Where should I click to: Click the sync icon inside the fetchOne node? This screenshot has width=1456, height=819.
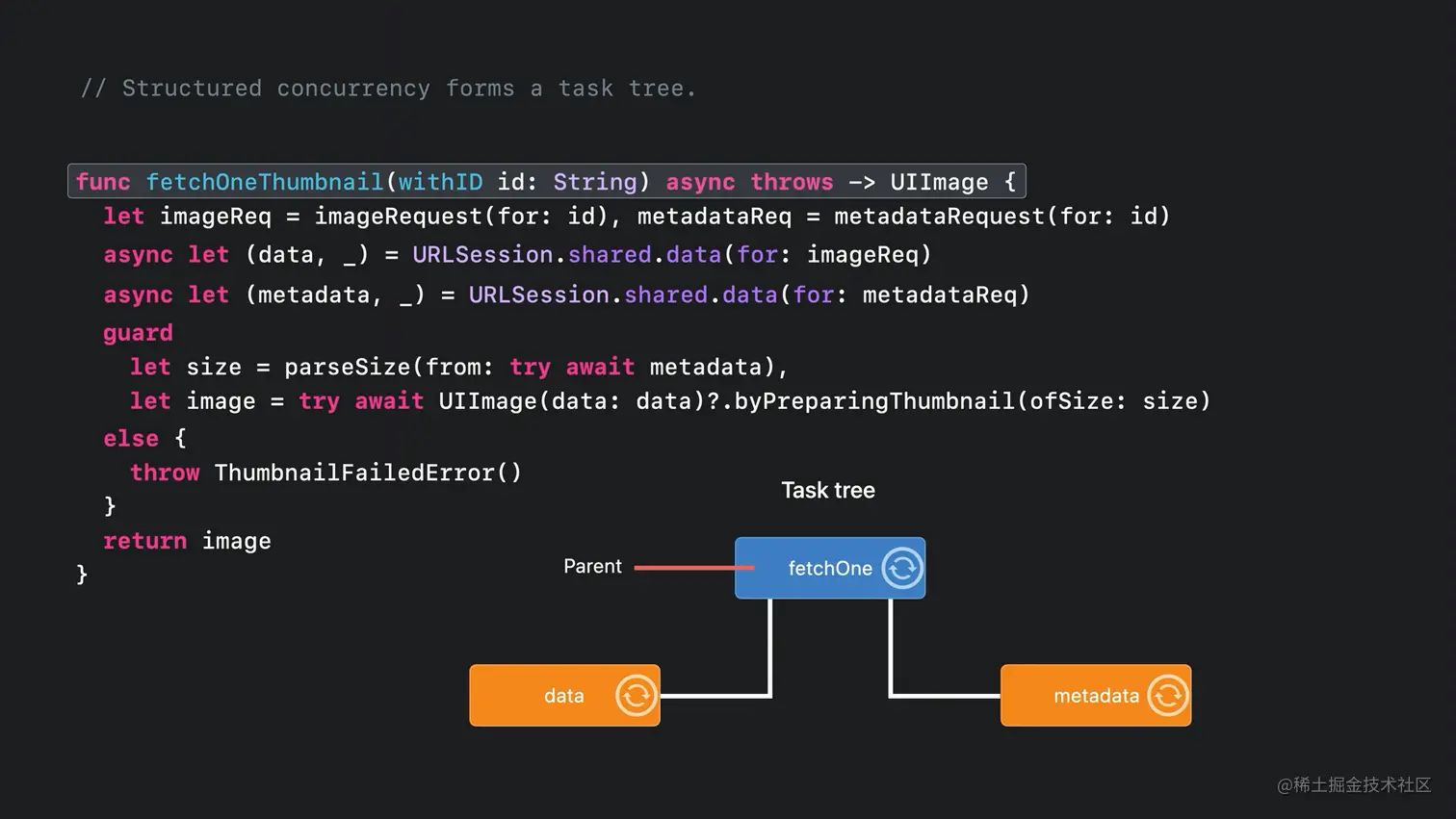point(901,568)
